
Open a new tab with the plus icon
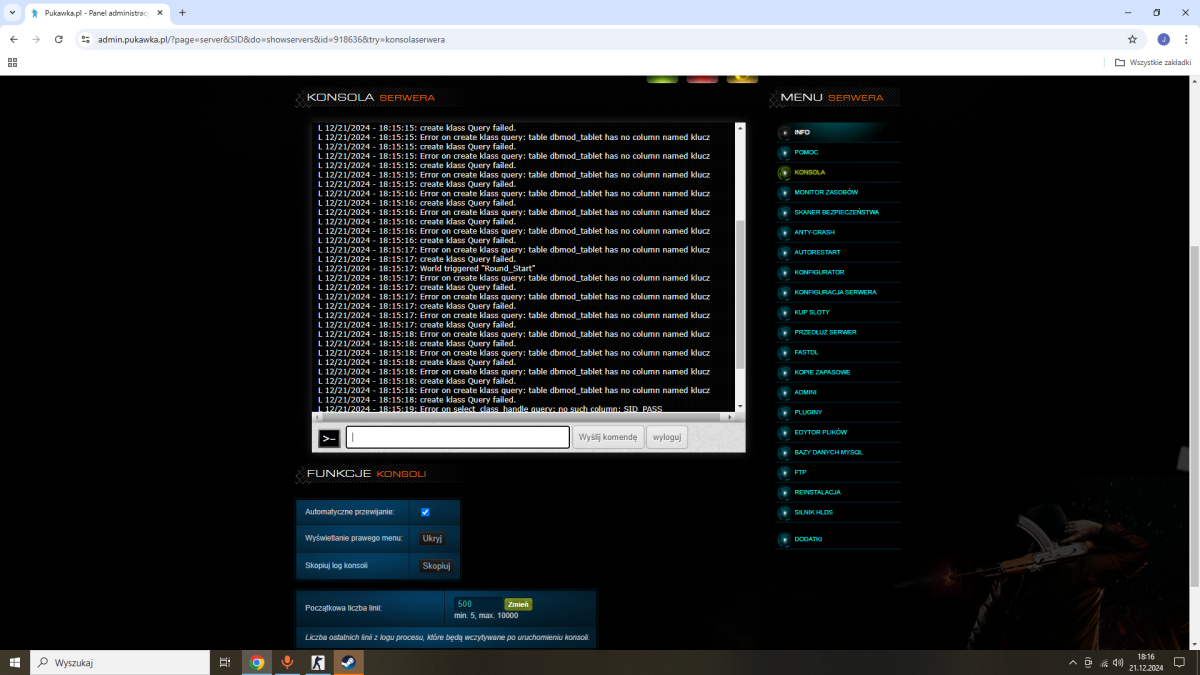pyautogui.click(x=182, y=13)
